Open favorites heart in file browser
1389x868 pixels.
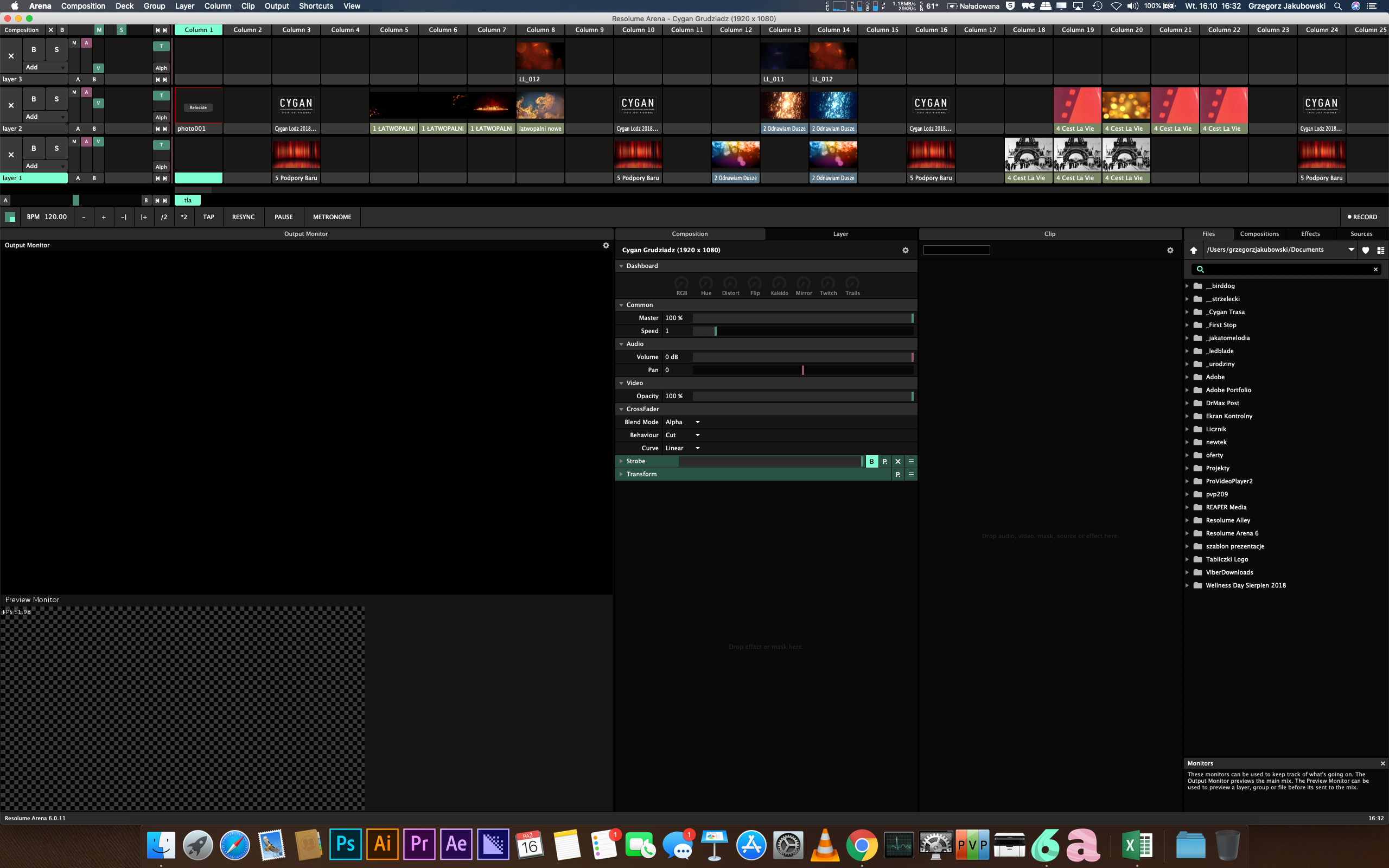(1366, 250)
